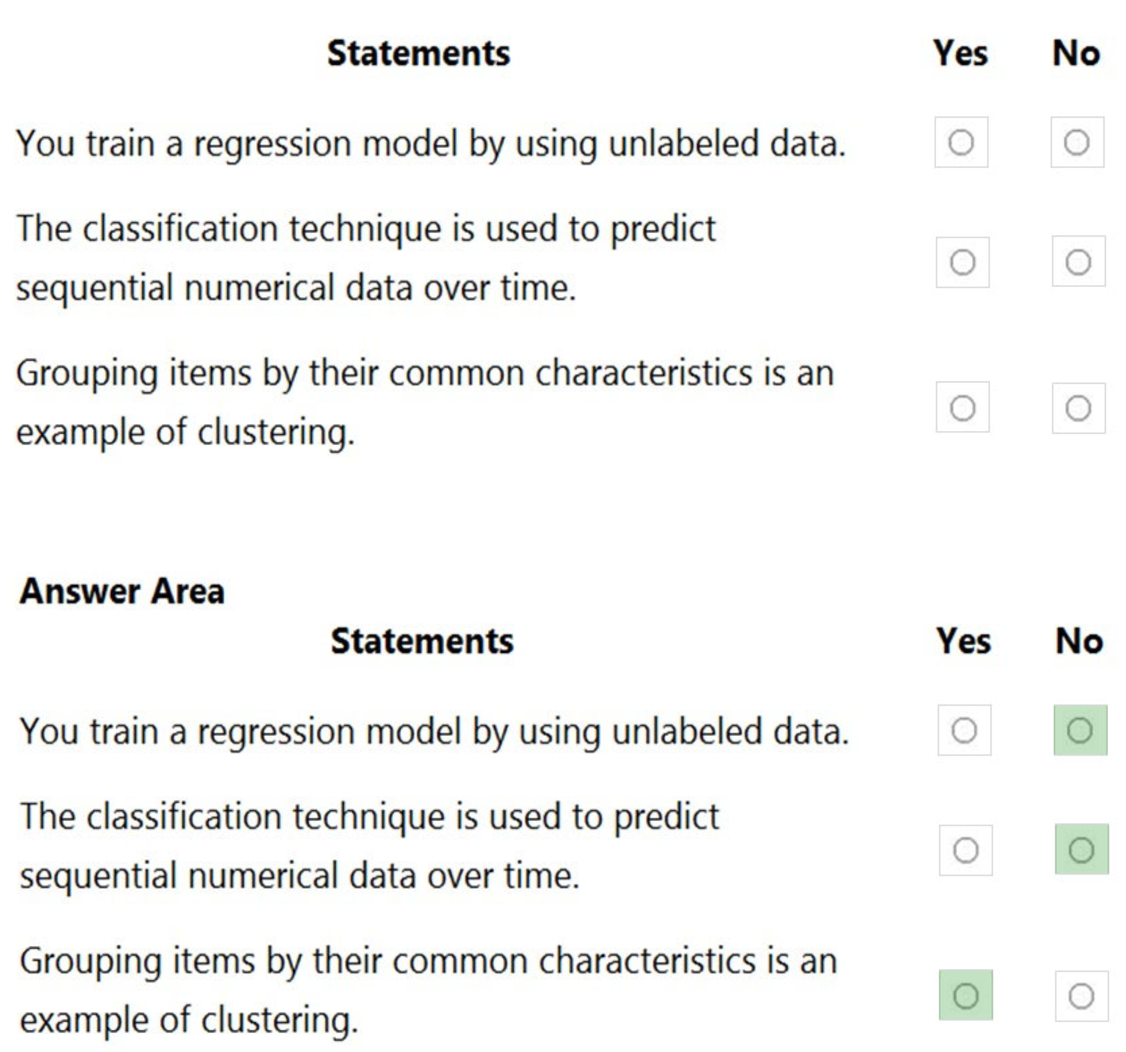The height and width of the screenshot is (1052, 1126).
Task: Choose Yes for classification statement in unanswered question
Action: [x=962, y=262]
